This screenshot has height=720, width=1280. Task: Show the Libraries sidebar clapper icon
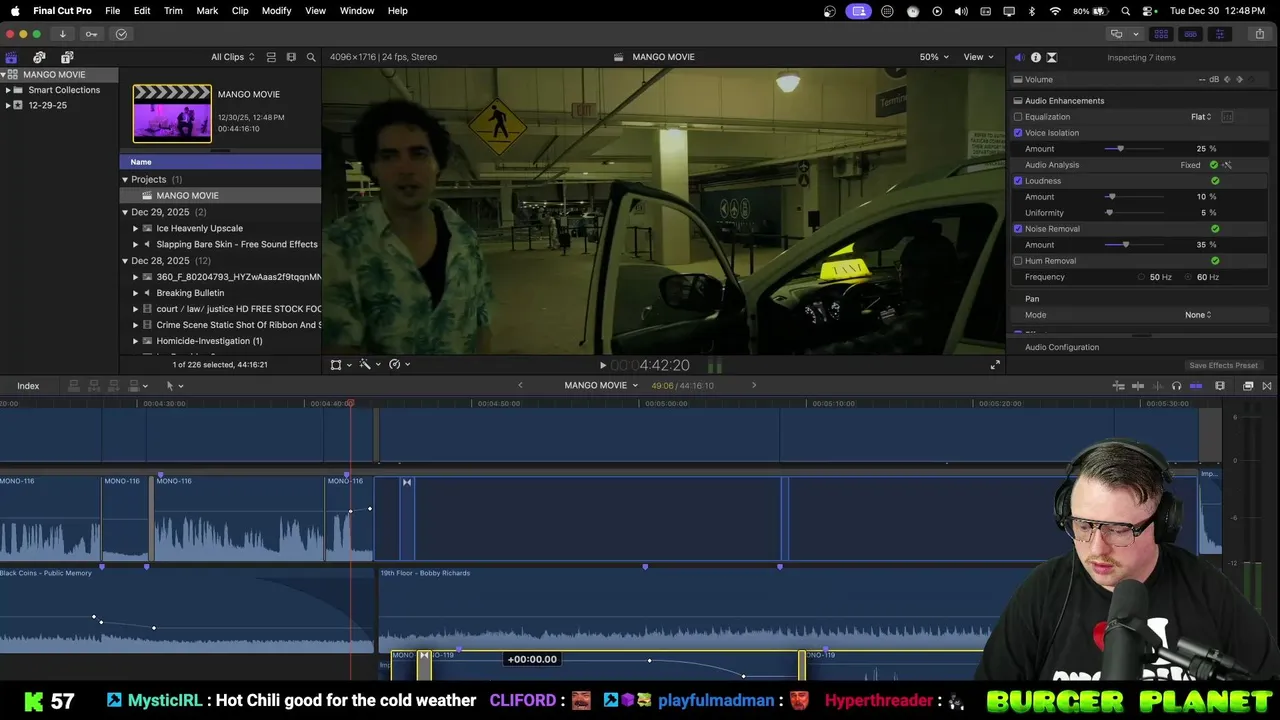click(11, 57)
